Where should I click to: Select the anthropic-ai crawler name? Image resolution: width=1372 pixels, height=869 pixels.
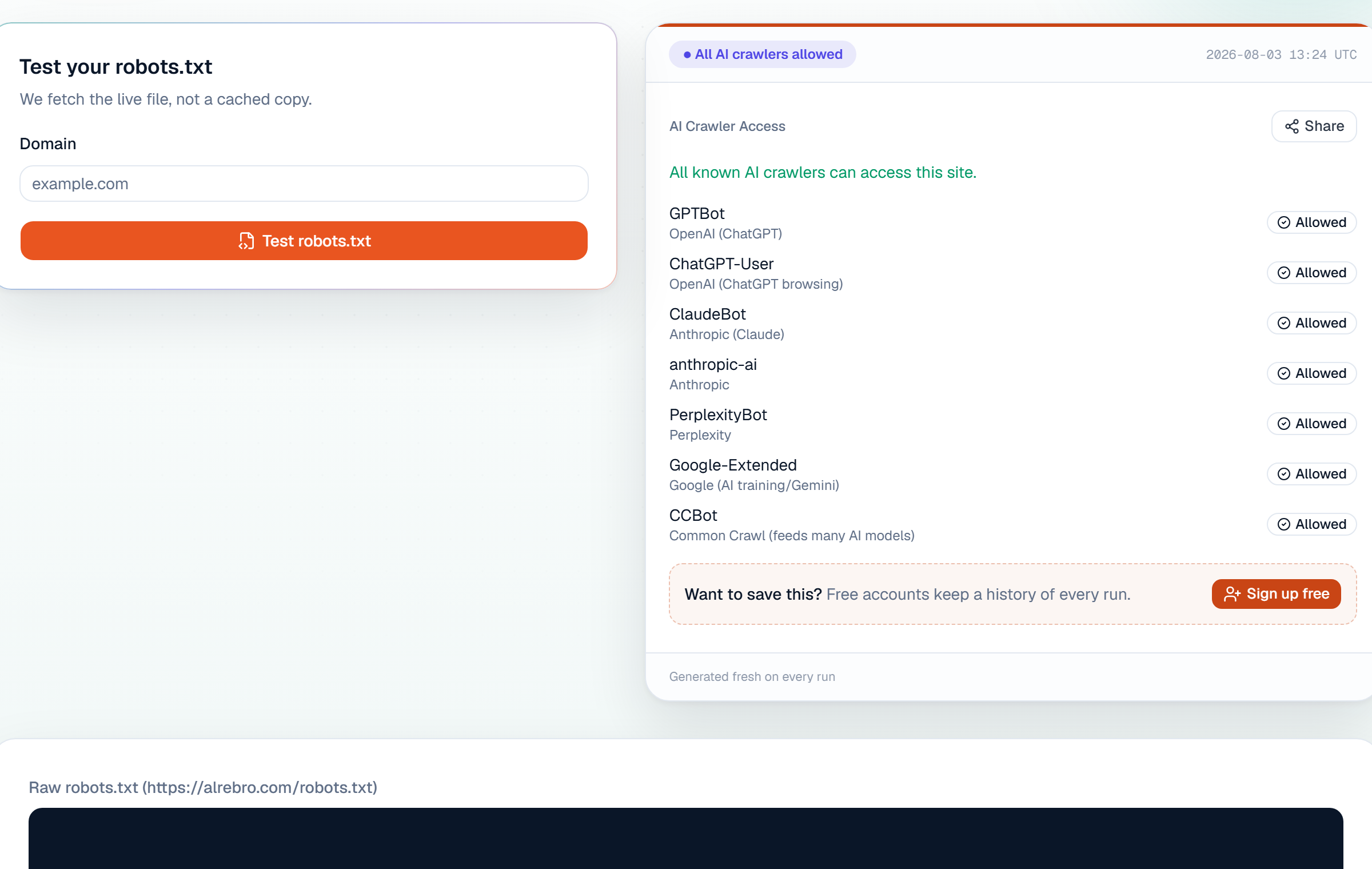[713, 364]
